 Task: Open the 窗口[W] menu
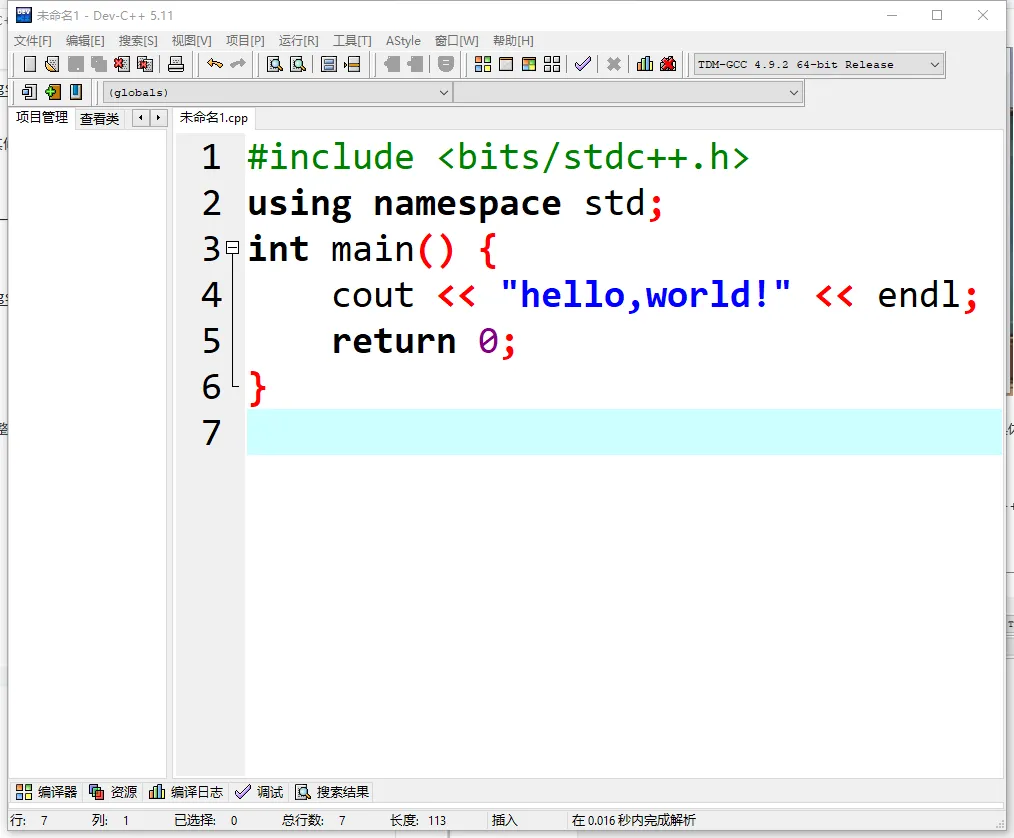click(457, 41)
